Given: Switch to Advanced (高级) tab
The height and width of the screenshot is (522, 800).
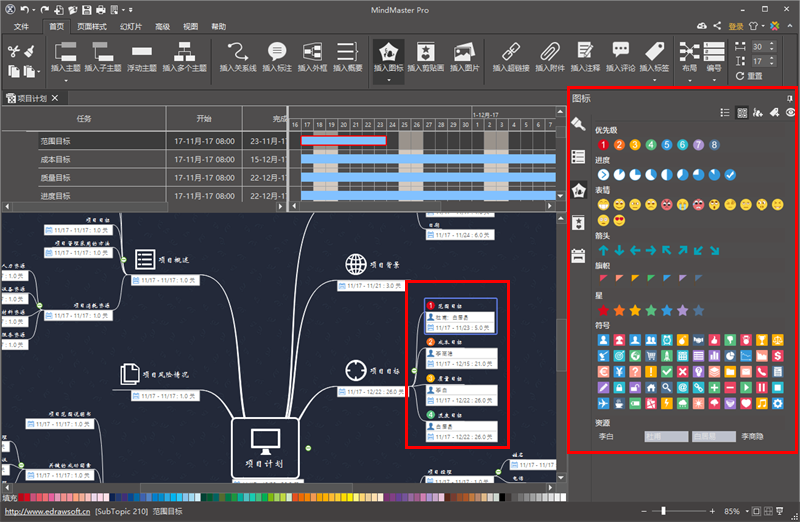Looking at the screenshot, I should click(x=162, y=27).
